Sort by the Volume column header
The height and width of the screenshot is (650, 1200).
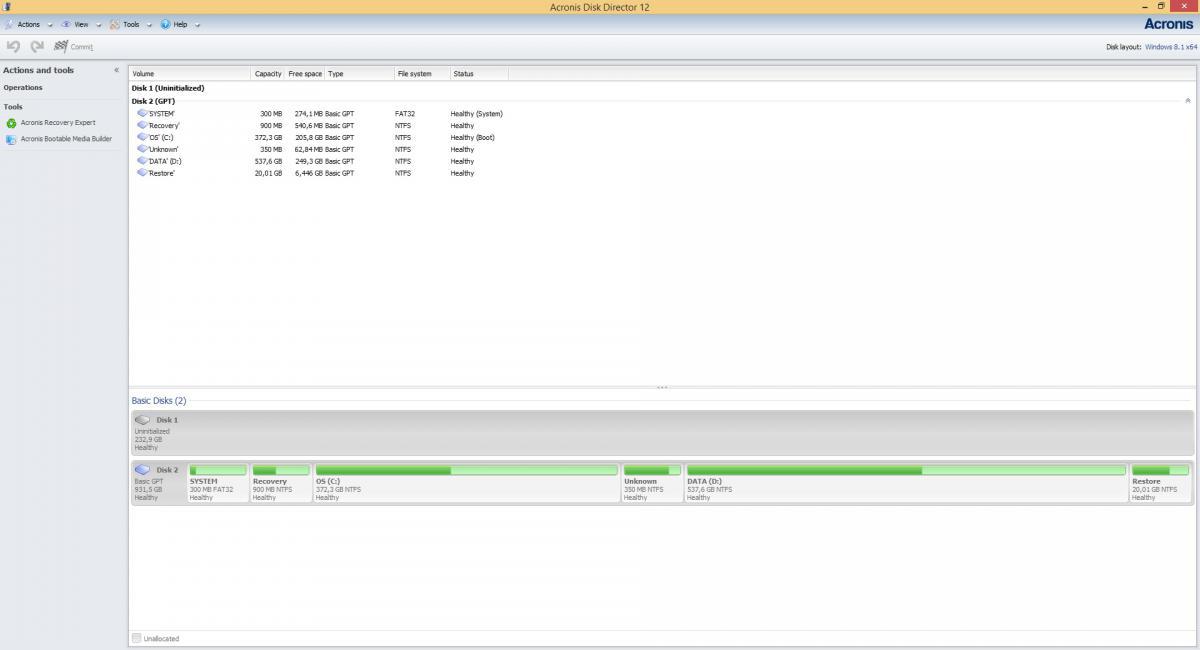coord(190,73)
